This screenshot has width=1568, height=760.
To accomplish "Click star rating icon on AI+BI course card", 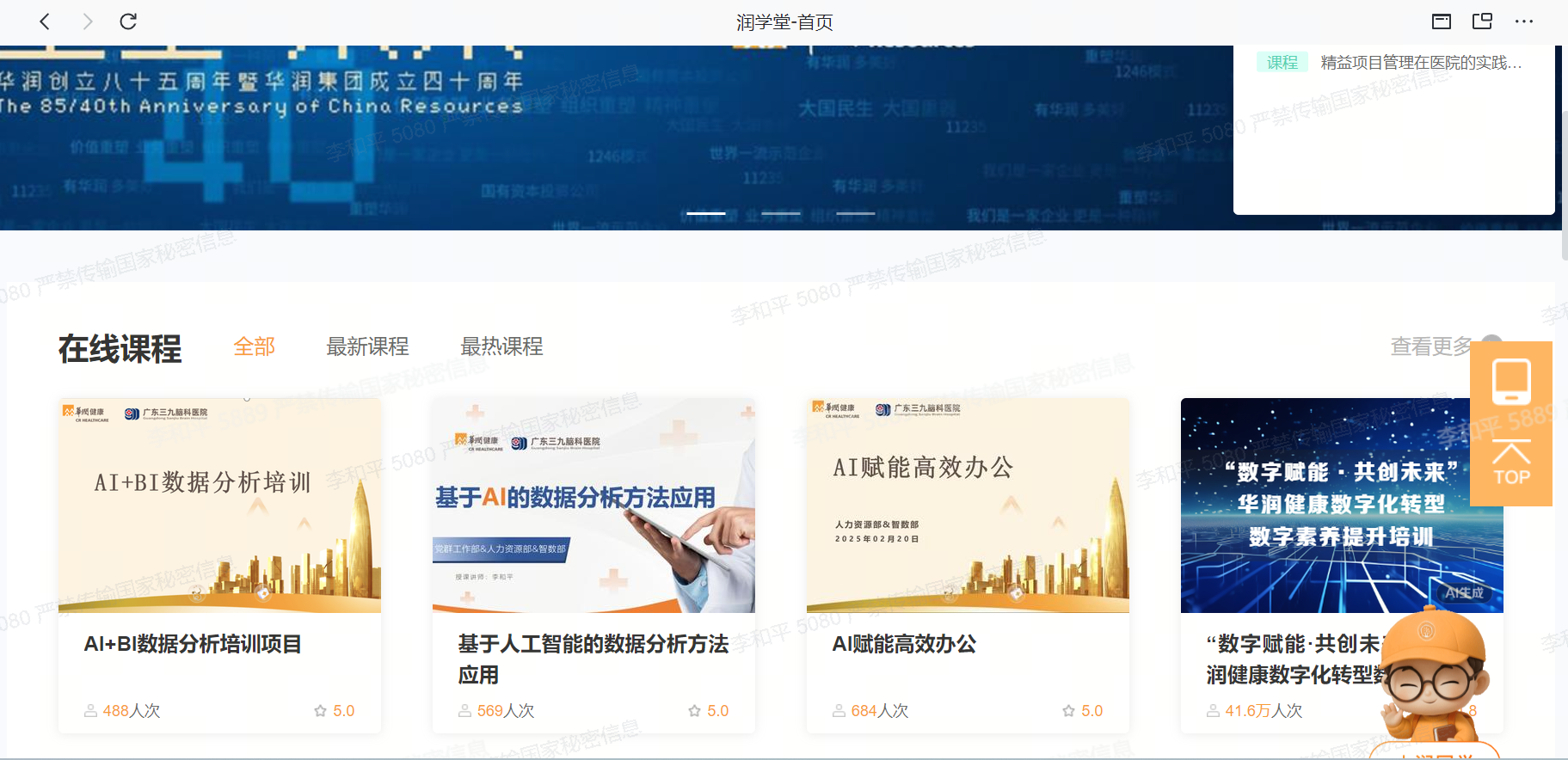I will 321,711.
